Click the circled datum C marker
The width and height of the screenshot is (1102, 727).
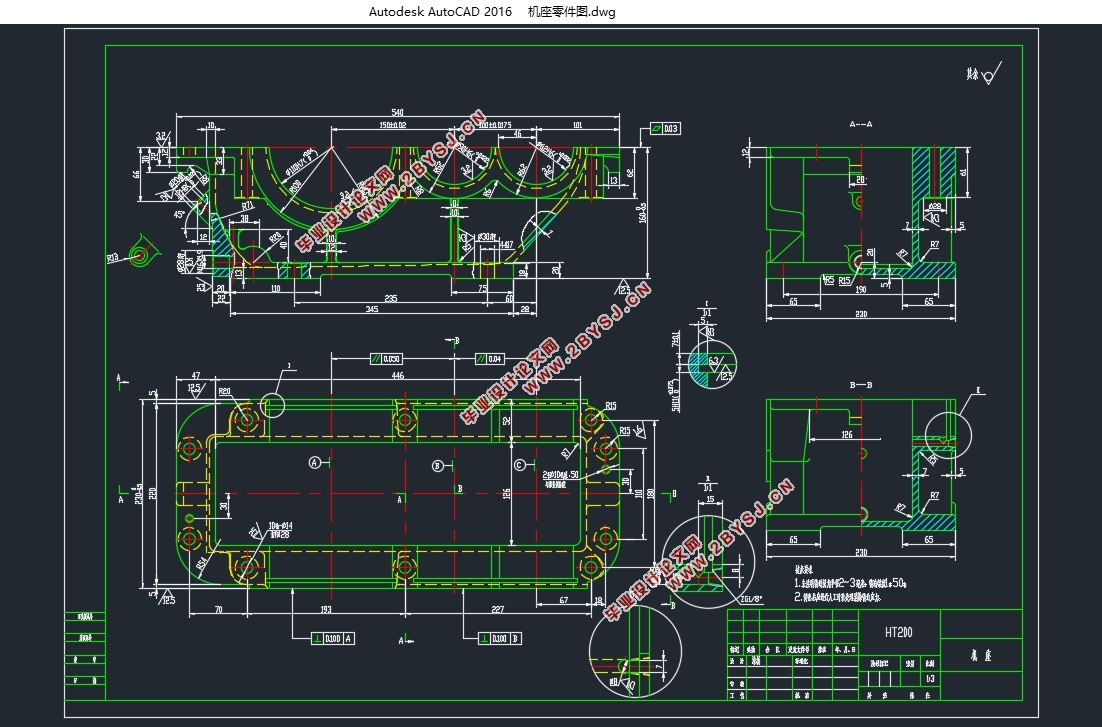click(x=519, y=465)
